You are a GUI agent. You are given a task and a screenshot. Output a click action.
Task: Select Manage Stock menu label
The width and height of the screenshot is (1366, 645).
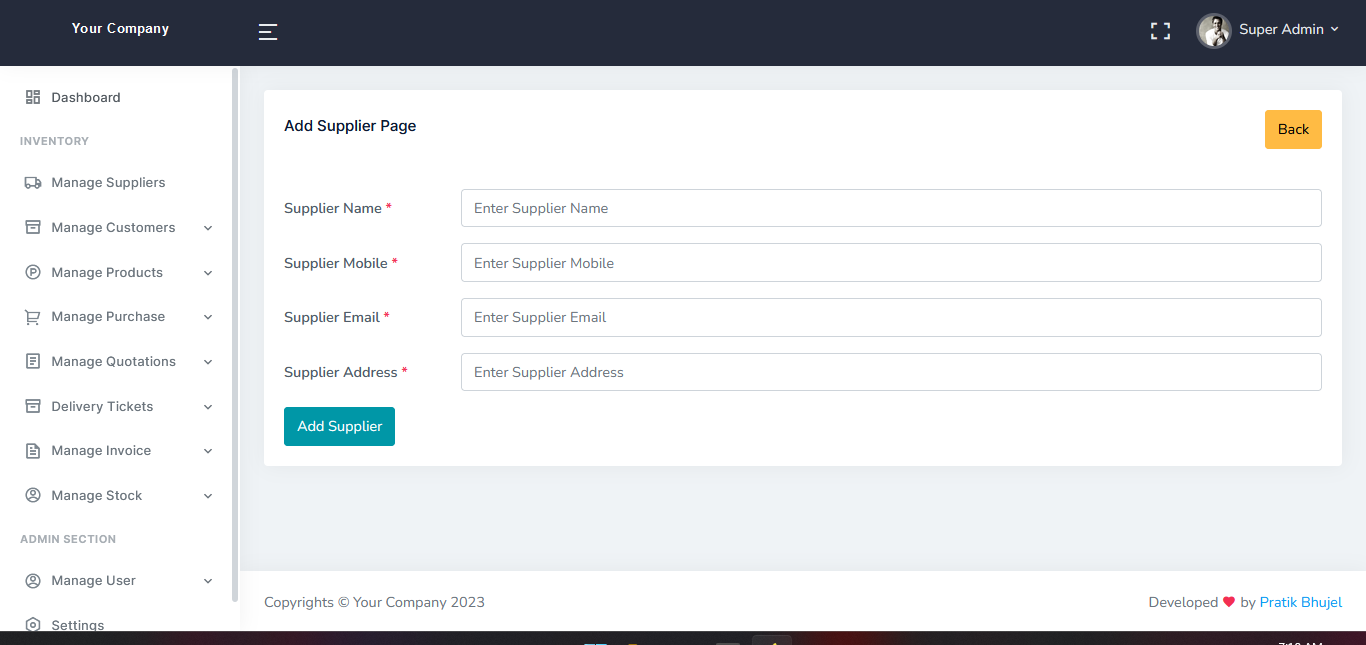(x=97, y=495)
